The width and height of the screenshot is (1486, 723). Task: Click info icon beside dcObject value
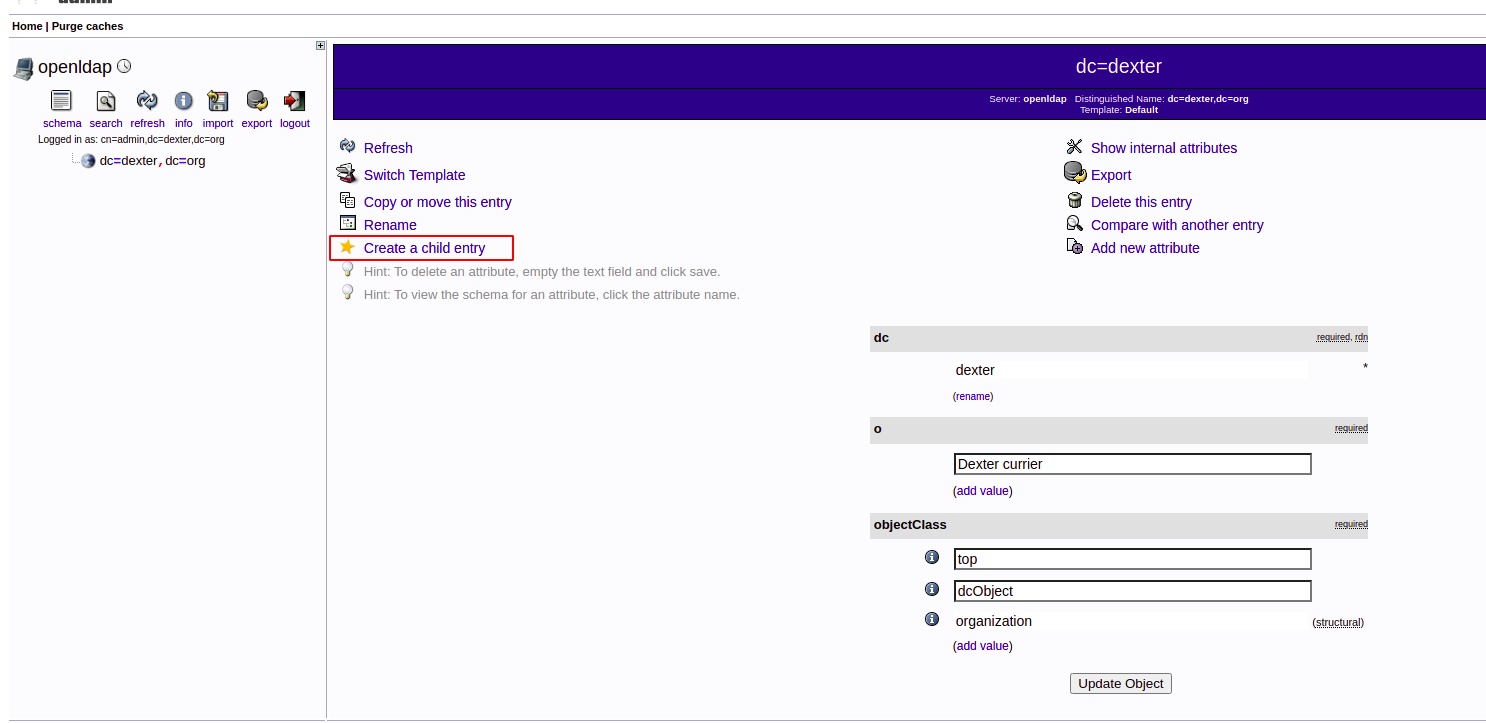point(932,589)
